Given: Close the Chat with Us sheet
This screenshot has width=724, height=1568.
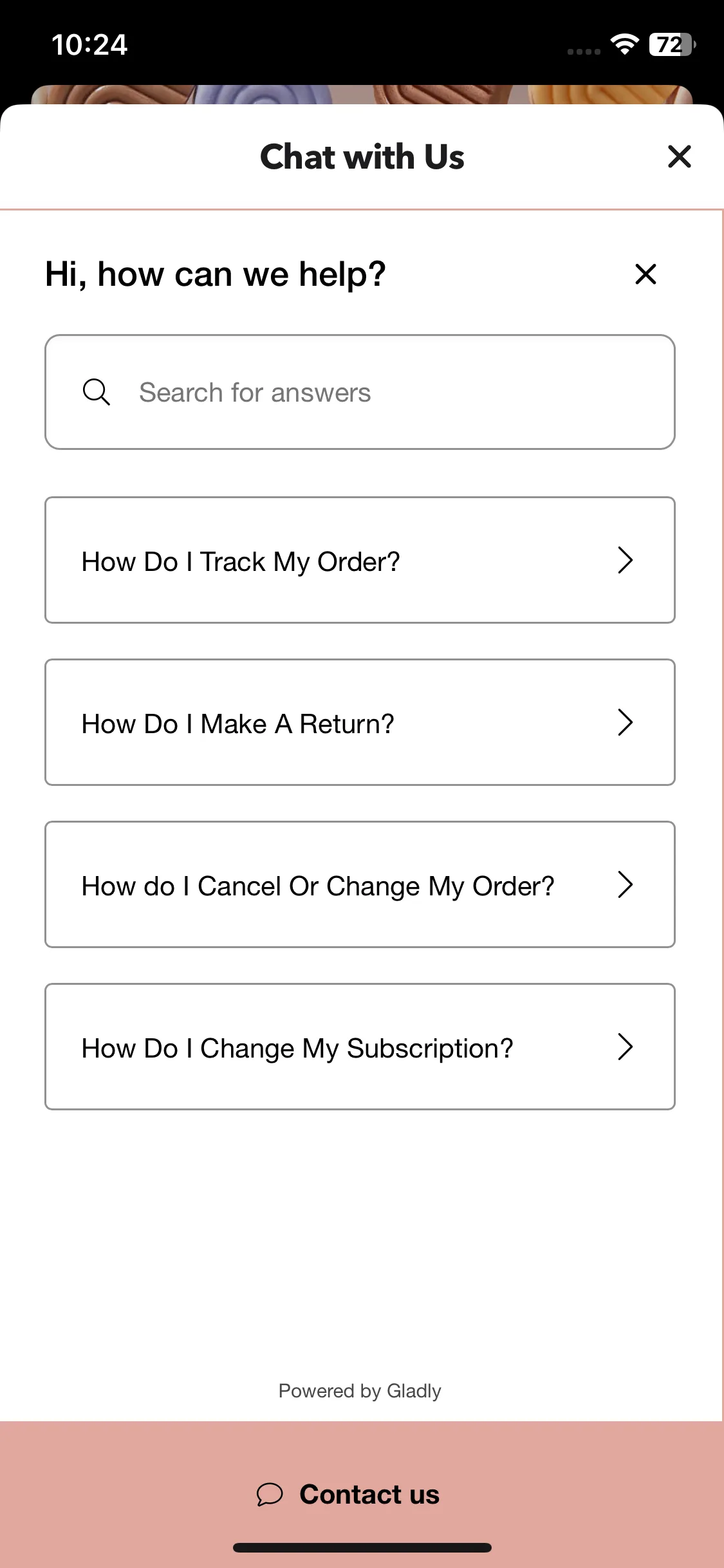Looking at the screenshot, I should pos(679,156).
